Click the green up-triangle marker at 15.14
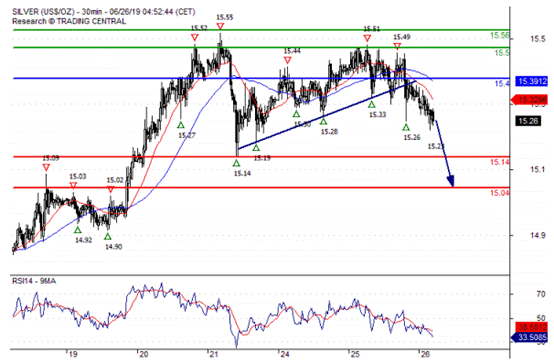Image resolution: width=554 pixels, height=364 pixels. tap(236, 163)
